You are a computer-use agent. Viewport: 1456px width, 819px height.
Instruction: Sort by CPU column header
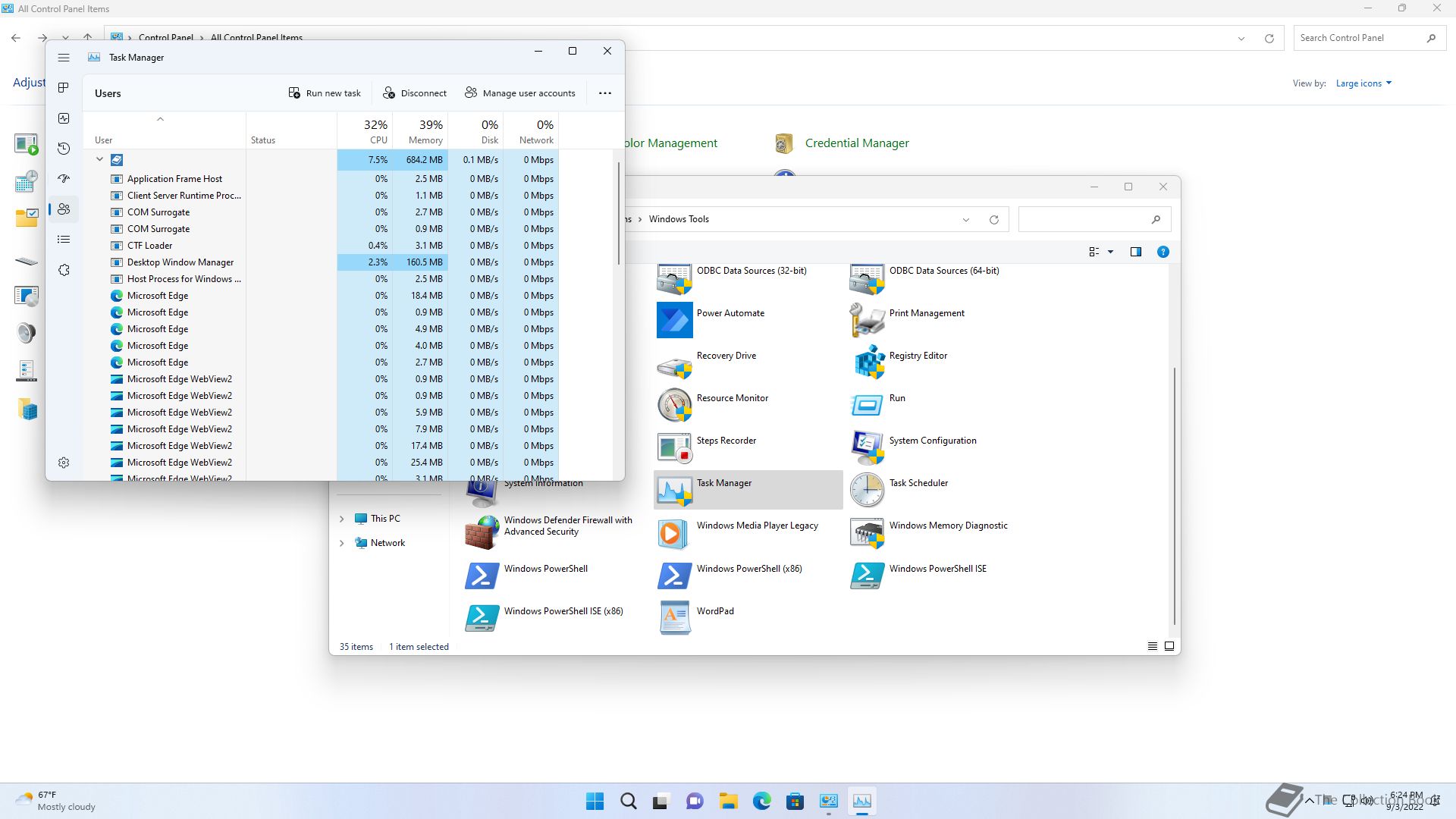tap(365, 130)
